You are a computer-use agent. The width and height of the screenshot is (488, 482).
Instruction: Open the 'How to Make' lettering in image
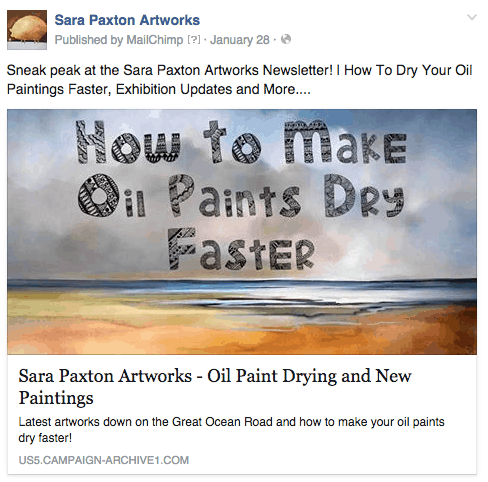(x=241, y=142)
